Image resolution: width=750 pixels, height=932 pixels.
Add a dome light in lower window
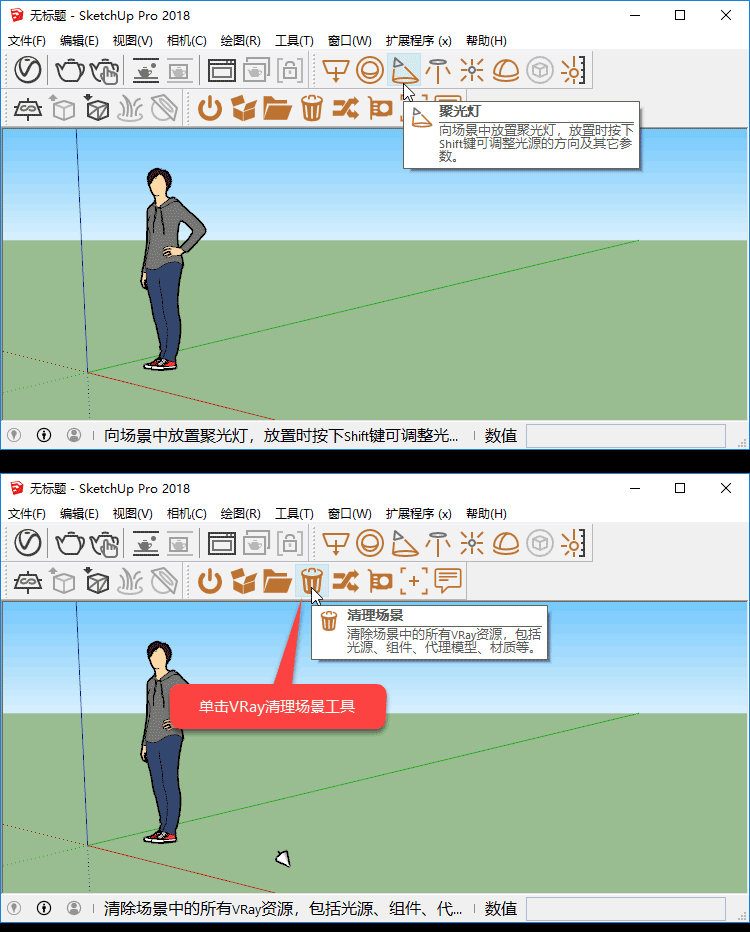(506, 544)
